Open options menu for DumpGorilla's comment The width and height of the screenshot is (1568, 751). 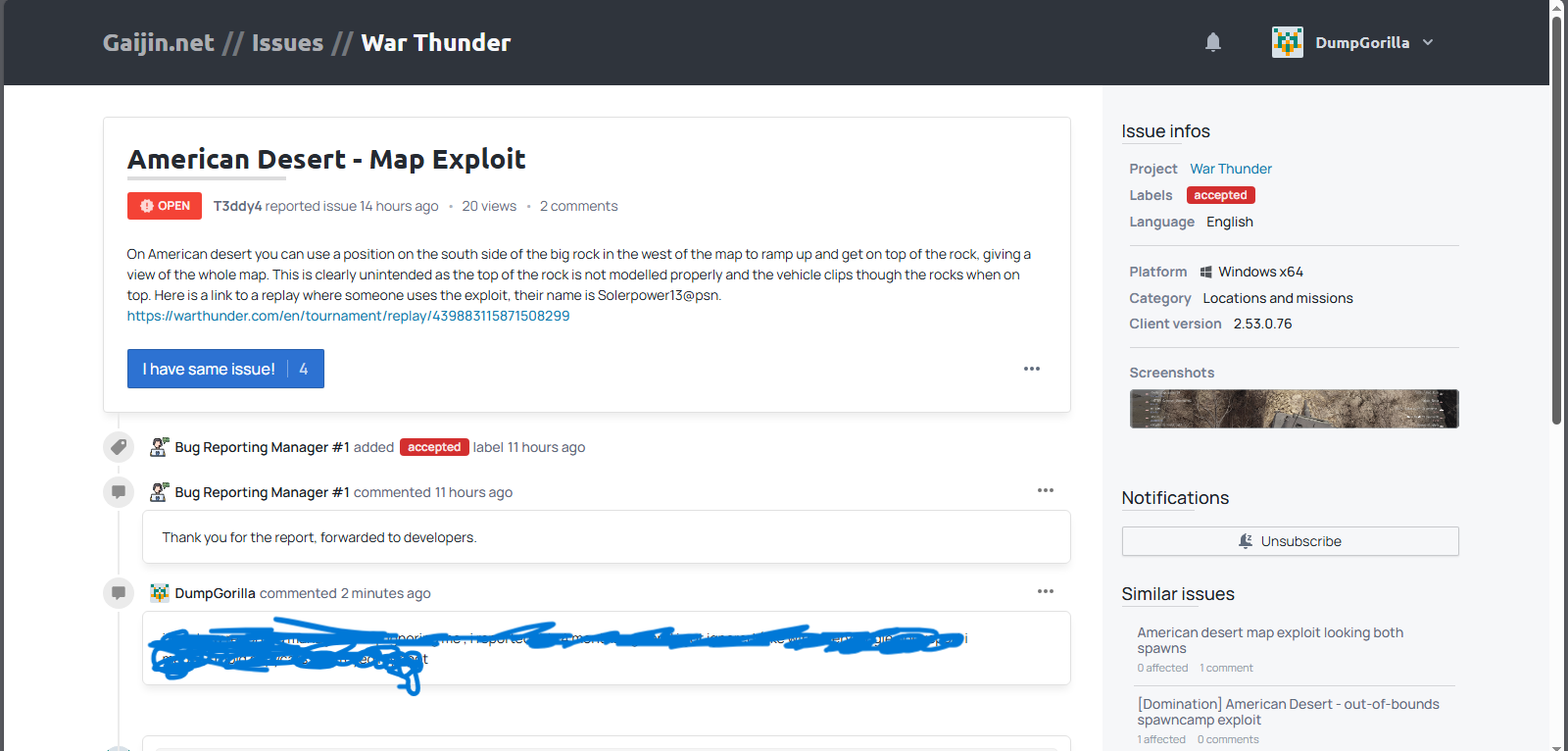(x=1045, y=591)
